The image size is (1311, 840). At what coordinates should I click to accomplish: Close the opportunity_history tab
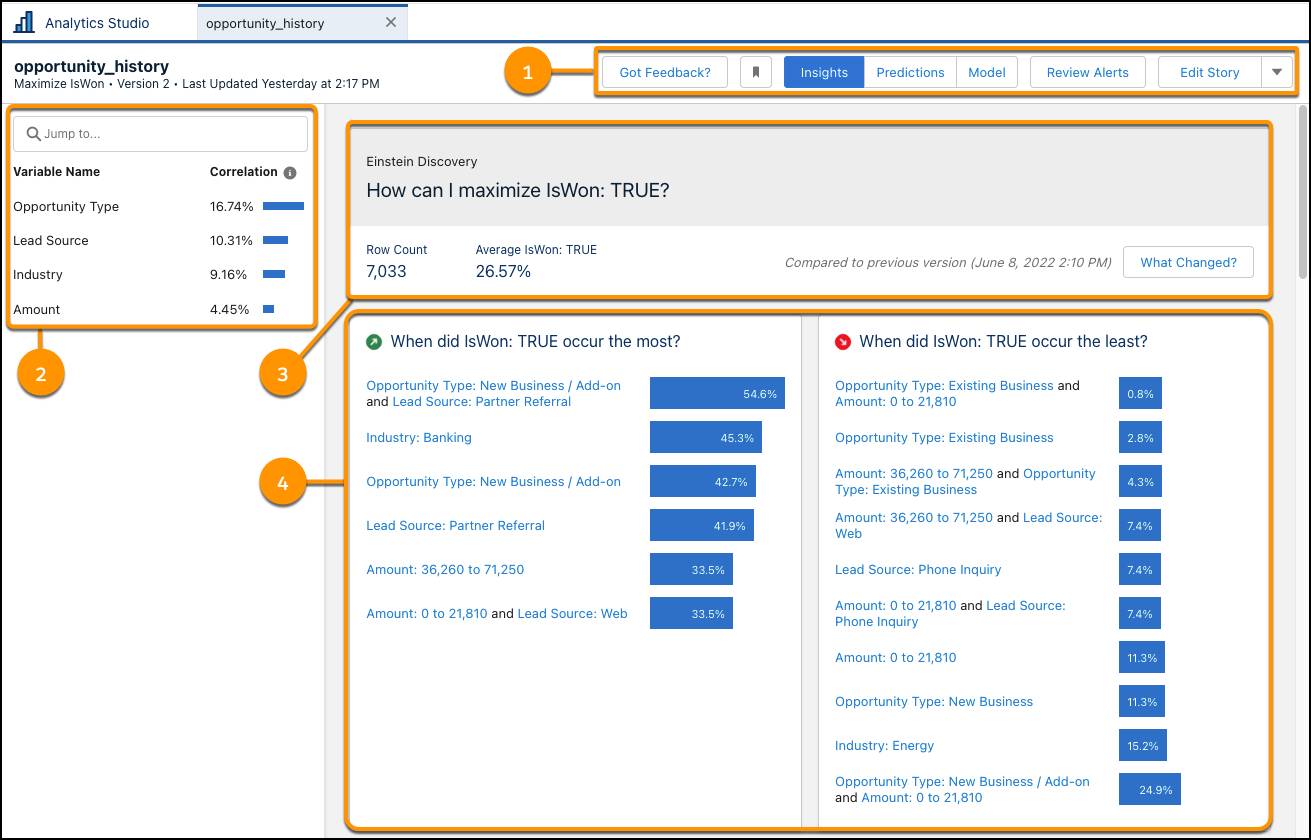point(391,21)
